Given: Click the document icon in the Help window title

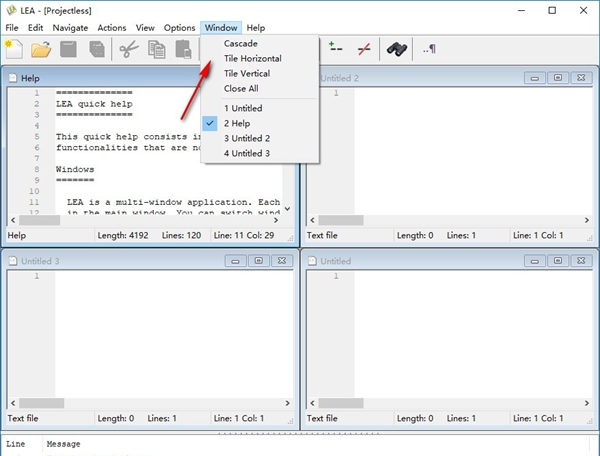Looking at the screenshot, I should pos(13,78).
